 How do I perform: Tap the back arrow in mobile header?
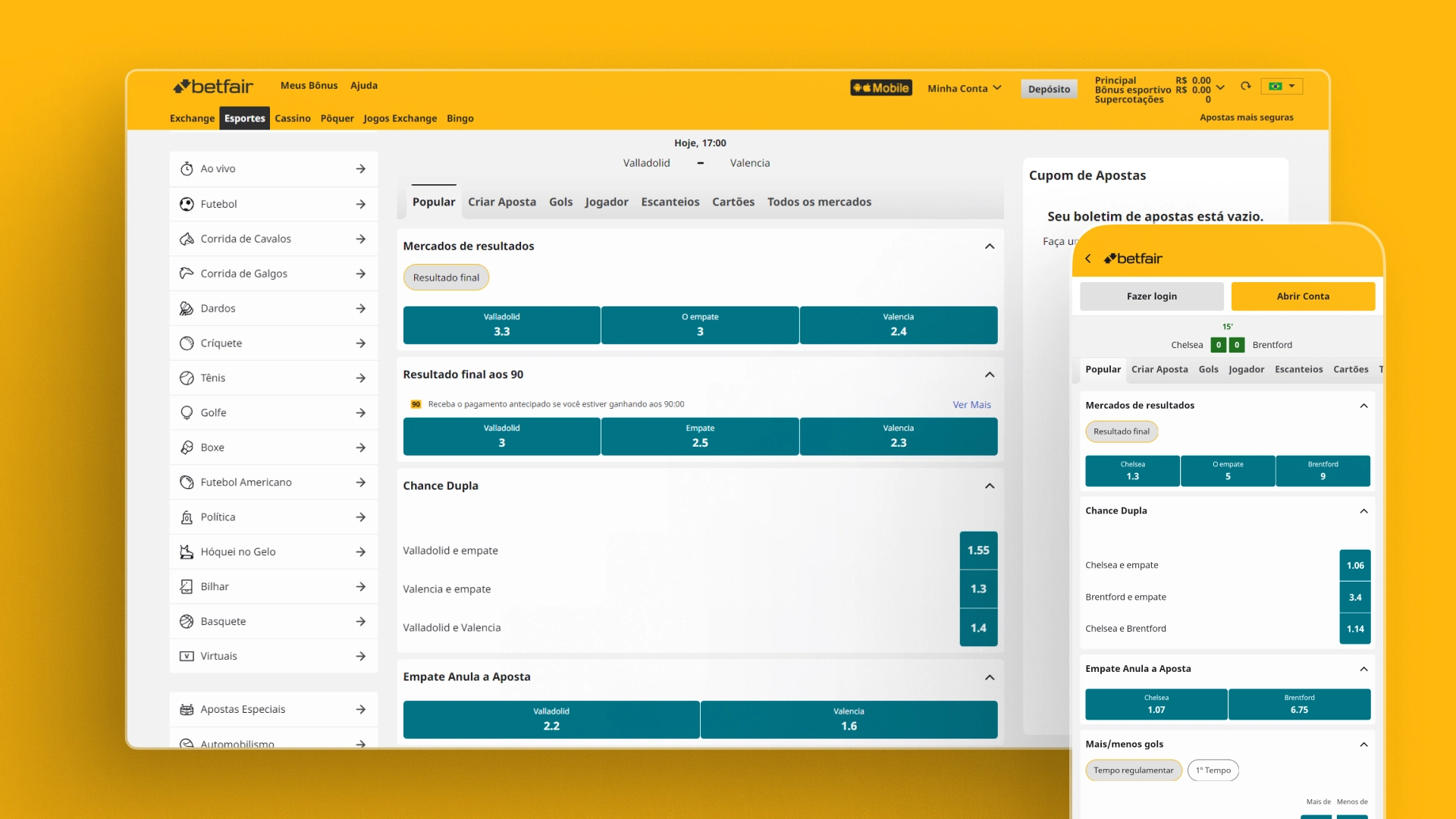(x=1088, y=259)
